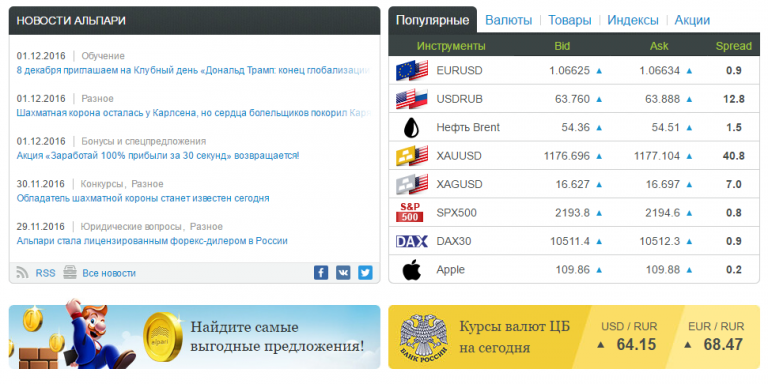Screen dimensions: 768x384
Task: Open the Индексы tab
Action: 633,20
